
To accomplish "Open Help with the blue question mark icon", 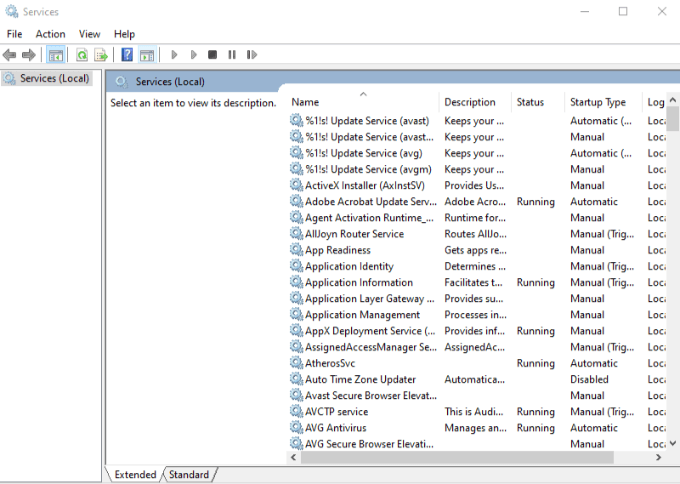I will coord(127,55).
